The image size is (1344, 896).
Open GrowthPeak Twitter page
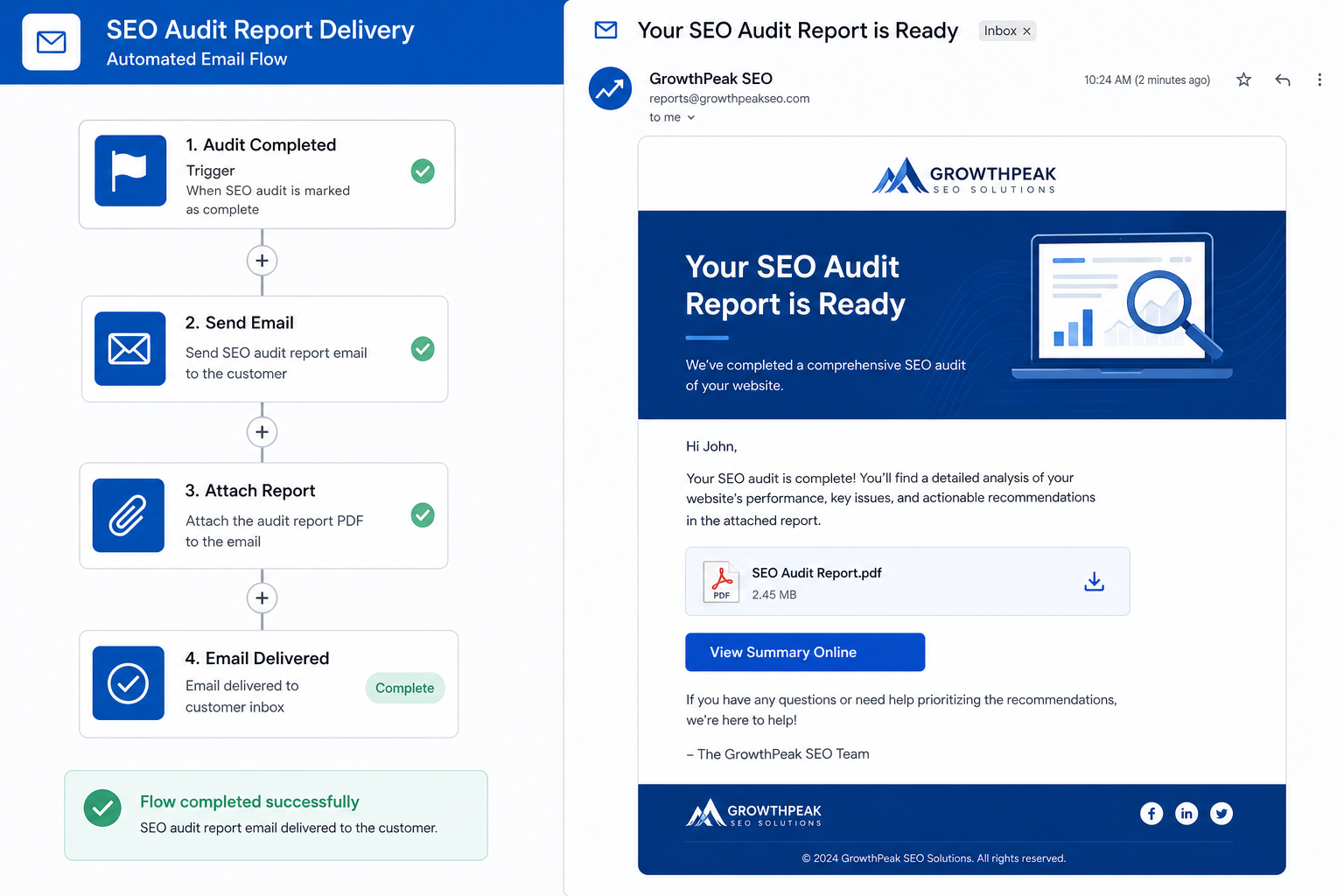click(x=1221, y=814)
